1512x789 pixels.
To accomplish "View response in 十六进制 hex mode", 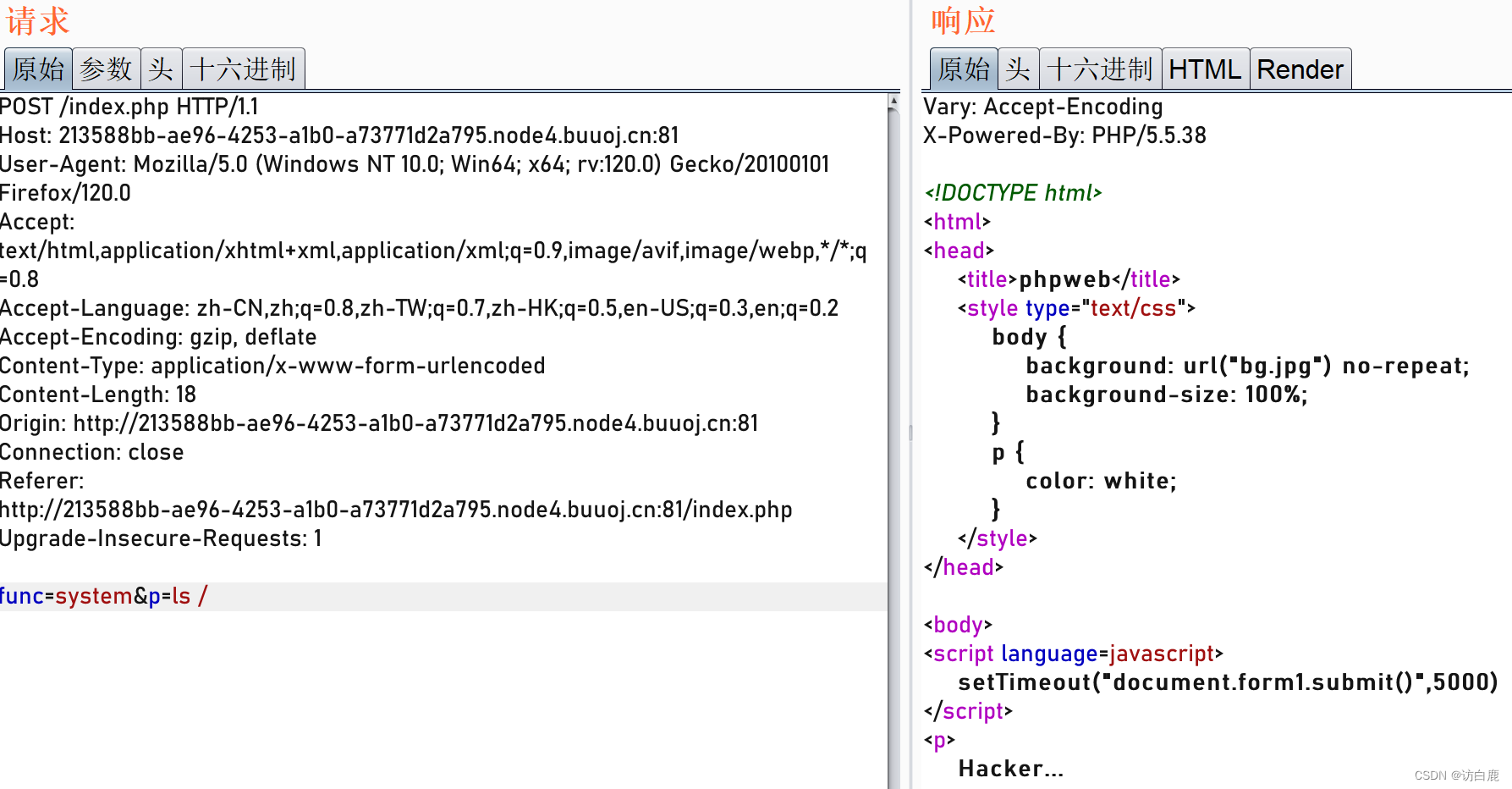I will (x=1100, y=69).
